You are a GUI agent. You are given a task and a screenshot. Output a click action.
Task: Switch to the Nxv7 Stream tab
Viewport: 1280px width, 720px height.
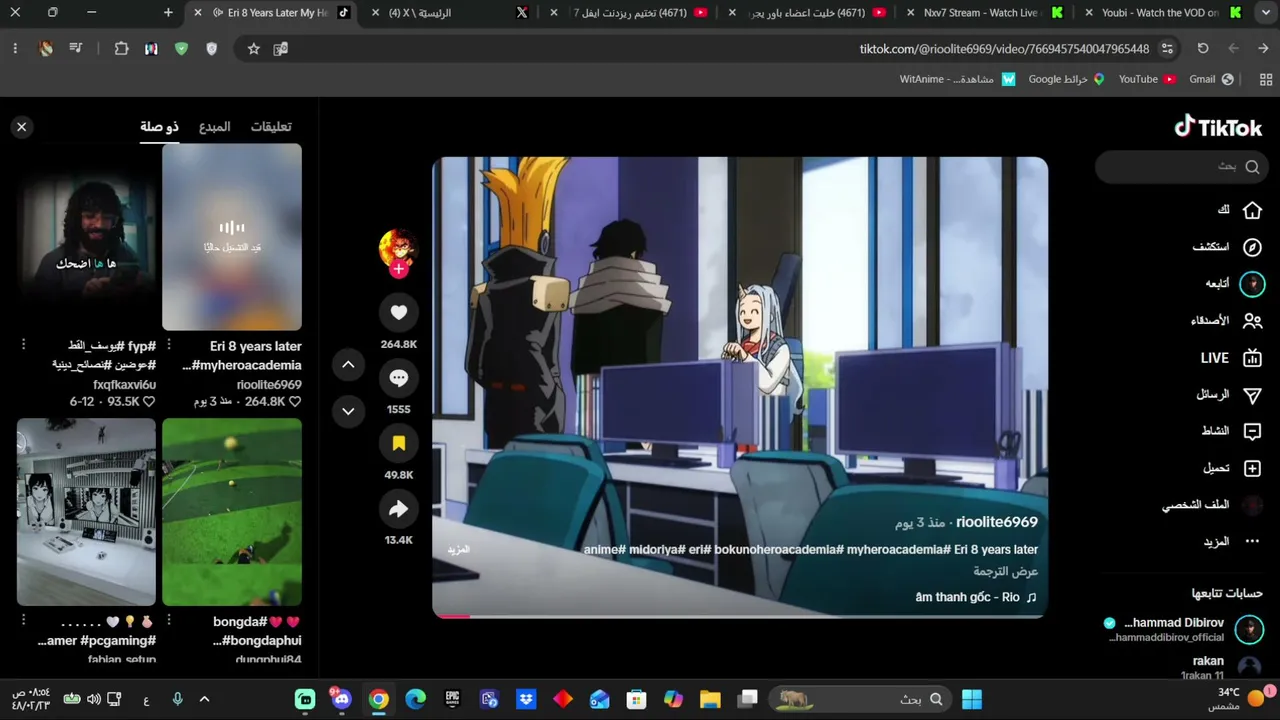[983, 13]
